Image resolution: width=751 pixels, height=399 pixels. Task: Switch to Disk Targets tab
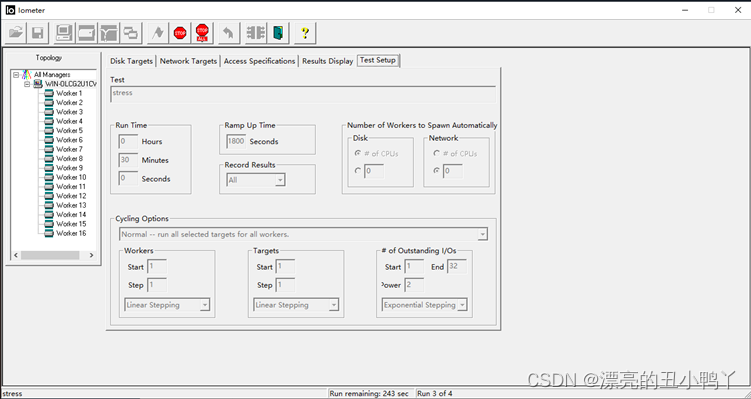131,61
